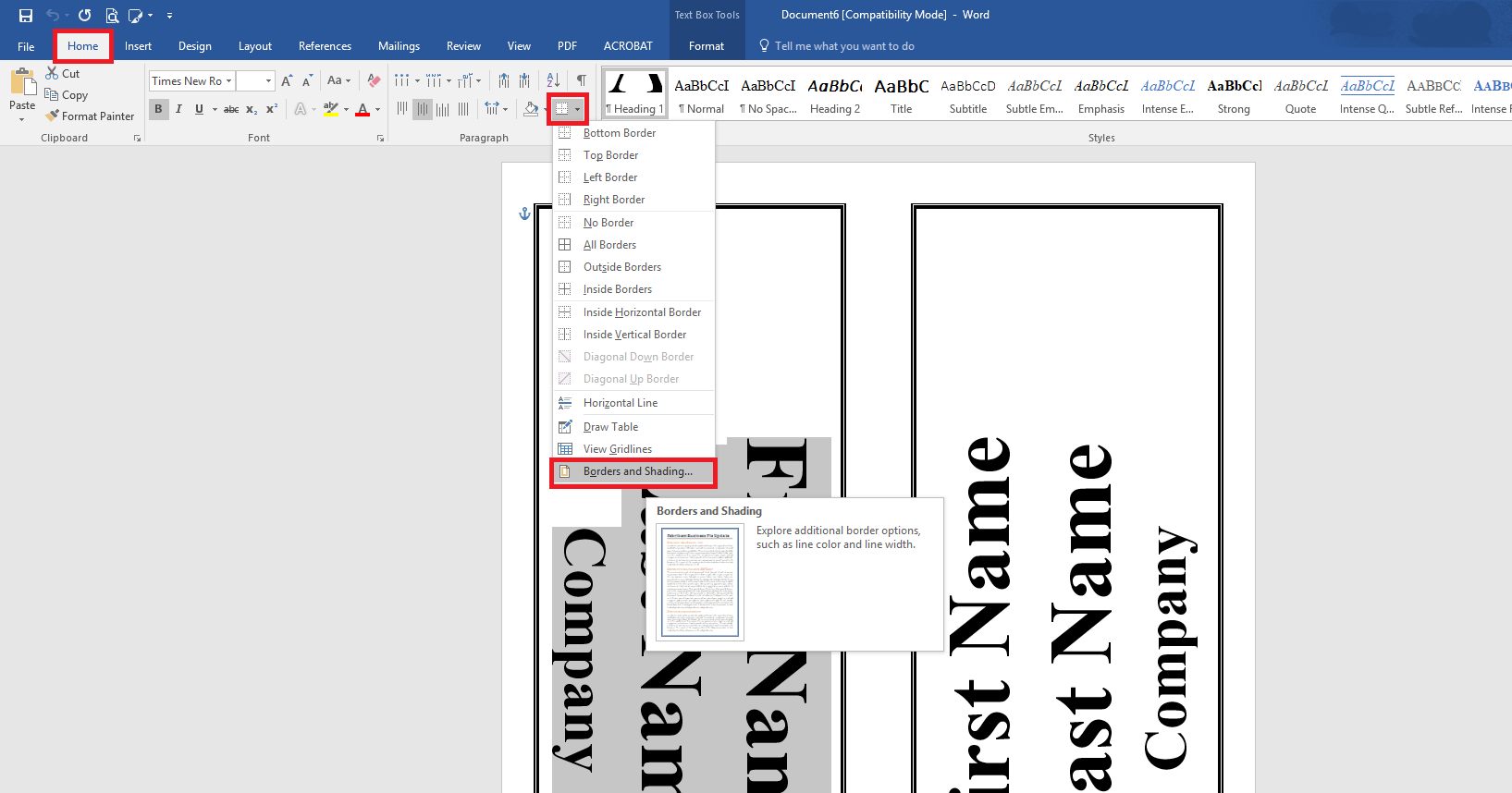
Task: Click the Cut scissors icon
Action: 53,73
